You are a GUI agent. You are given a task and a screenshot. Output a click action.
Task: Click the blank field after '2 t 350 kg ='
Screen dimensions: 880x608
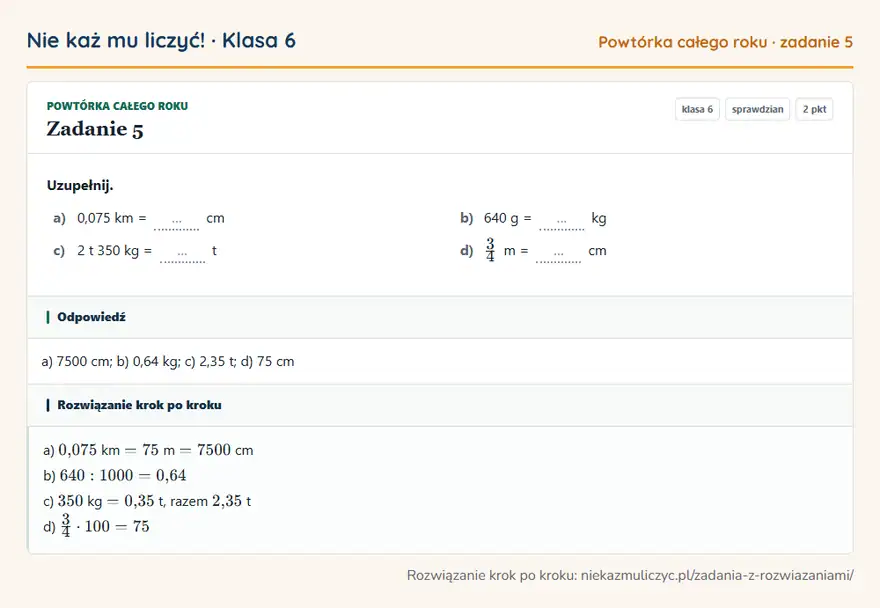pyautogui.click(x=182, y=253)
